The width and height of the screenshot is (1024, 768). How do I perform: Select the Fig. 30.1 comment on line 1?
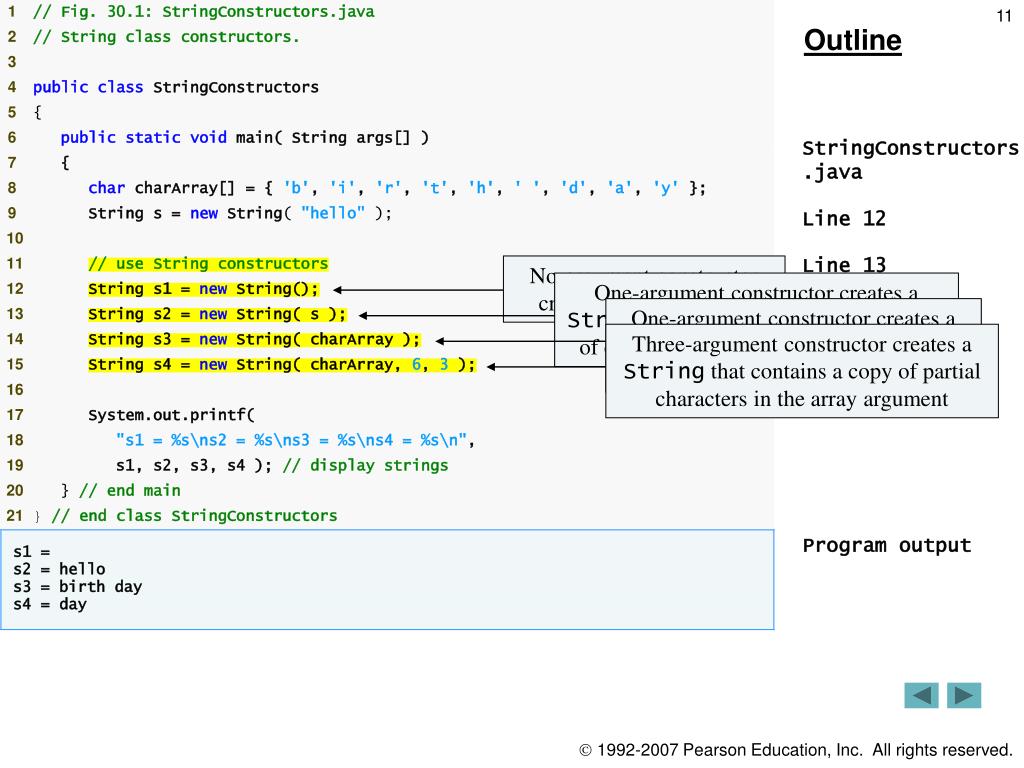tap(204, 12)
